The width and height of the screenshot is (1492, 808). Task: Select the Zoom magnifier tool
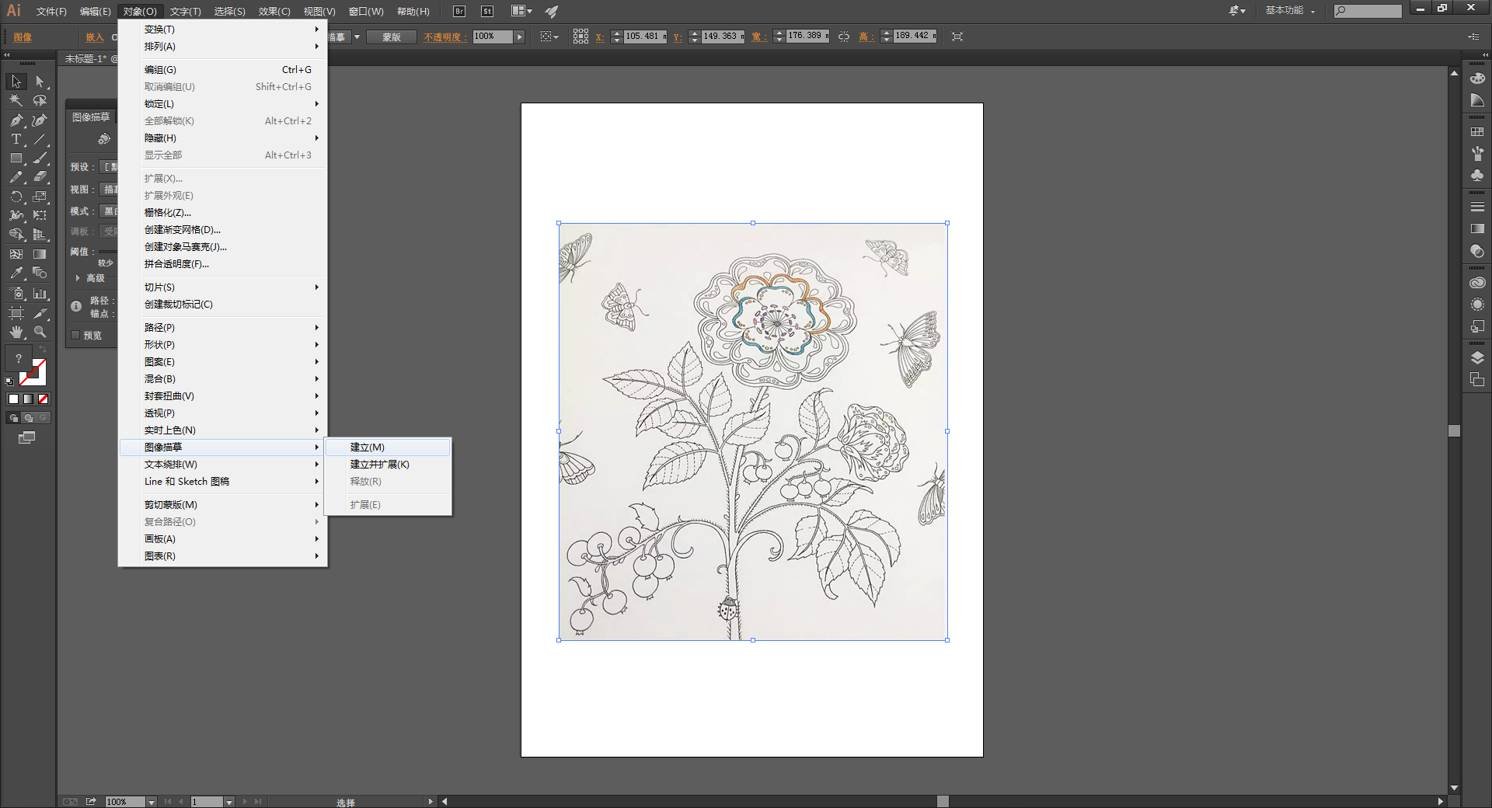tap(40, 331)
